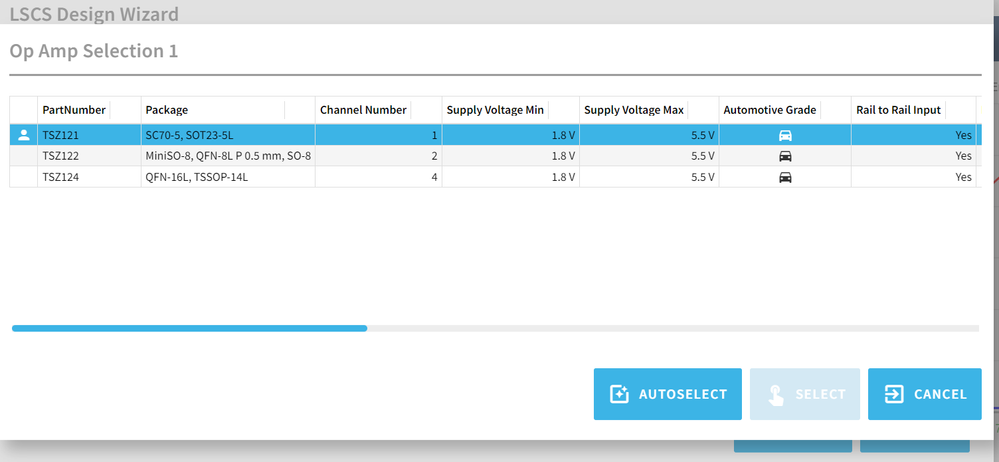Click the QFN-16L, TSSOP-14L package cell

228,177
